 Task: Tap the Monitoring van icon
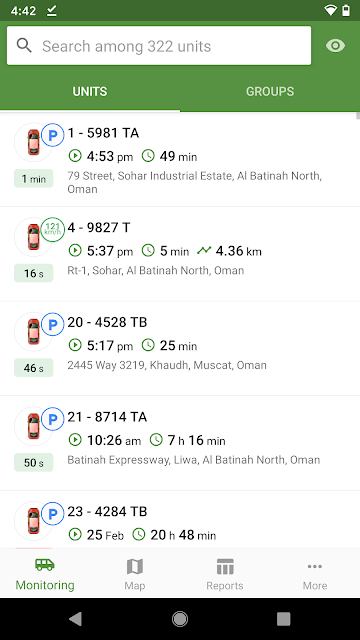[x=45, y=565]
